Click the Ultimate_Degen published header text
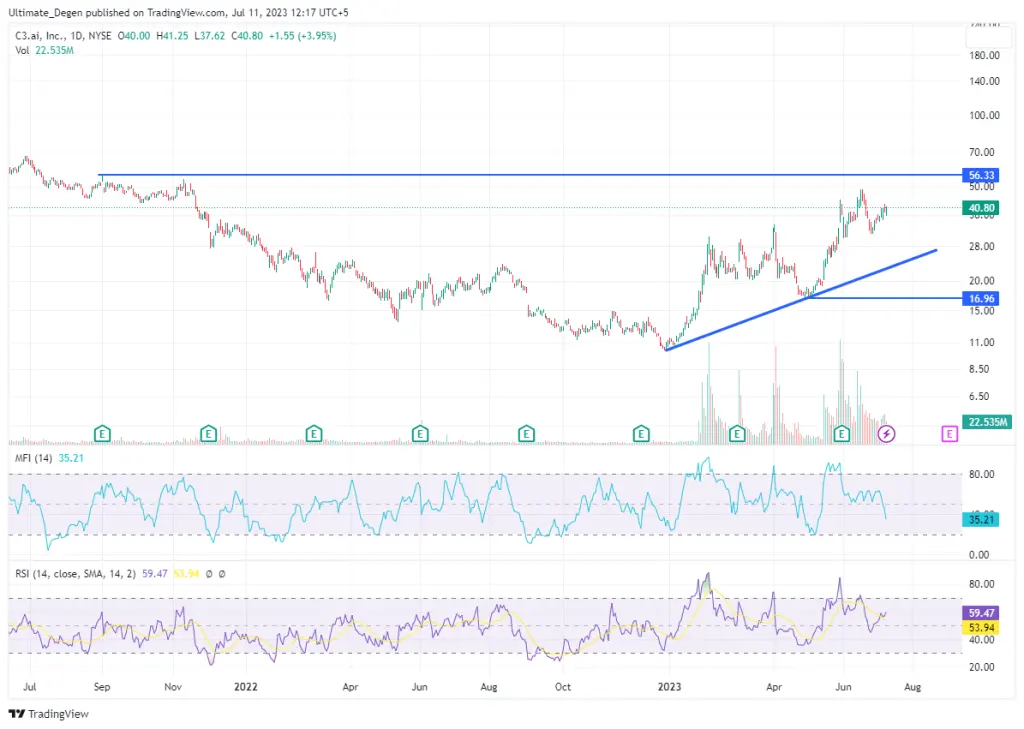The width and height of the screenshot is (1024, 729). click(x=178, y=12)
